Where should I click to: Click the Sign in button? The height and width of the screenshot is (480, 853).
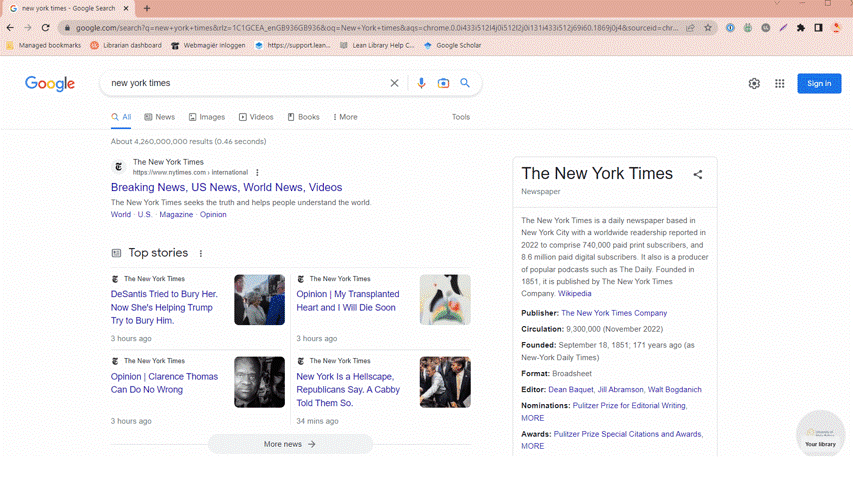coord(818,84)
